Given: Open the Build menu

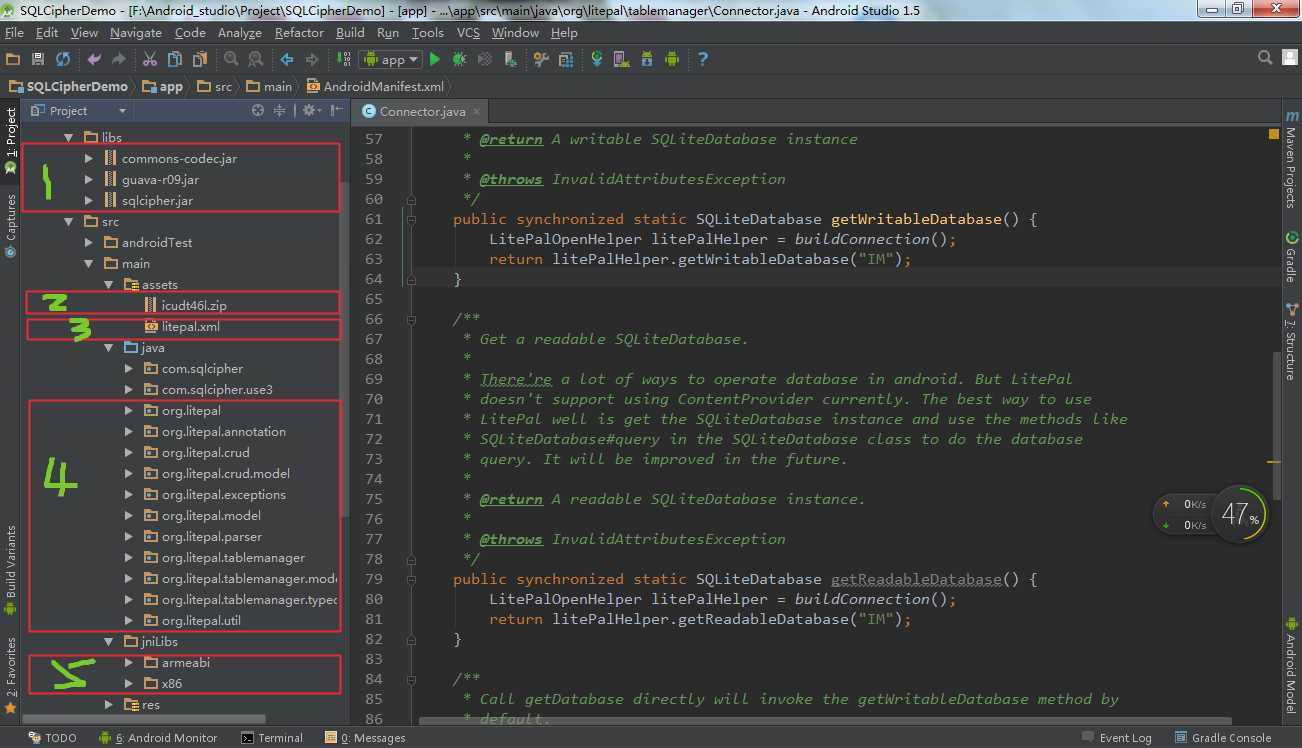Looking at the screenshot, I should 350,32.
